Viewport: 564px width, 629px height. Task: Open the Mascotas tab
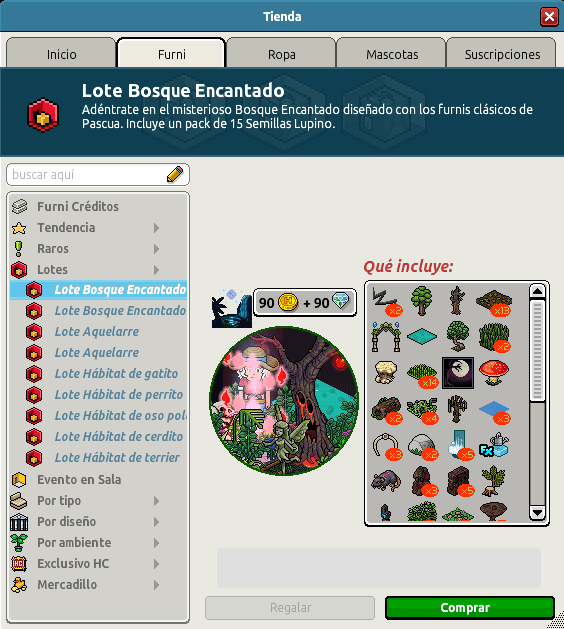click(x=392, y=53)
